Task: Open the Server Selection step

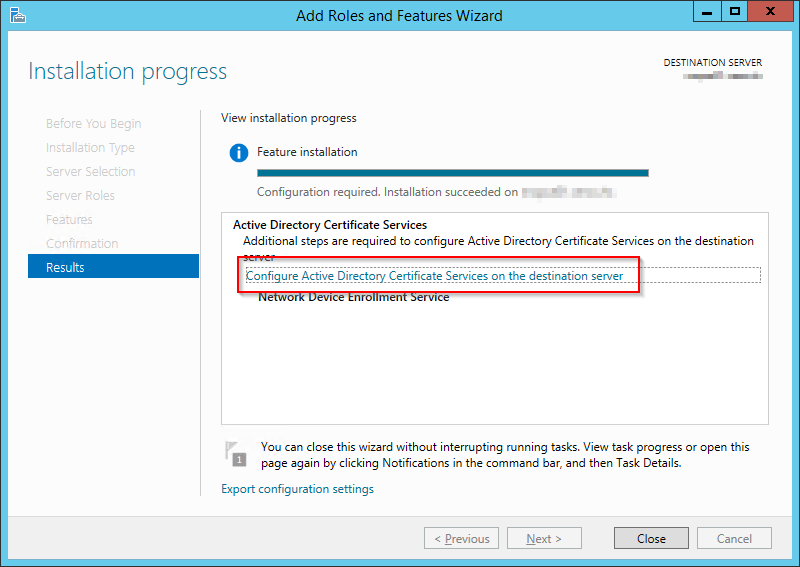Action: point(90,172)
